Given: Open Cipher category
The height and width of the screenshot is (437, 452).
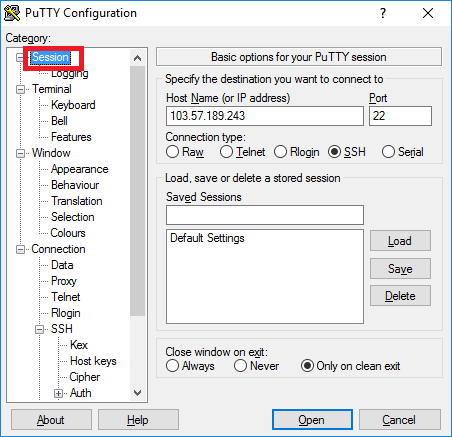Looking at the screenshot, I should coord(85,377).
